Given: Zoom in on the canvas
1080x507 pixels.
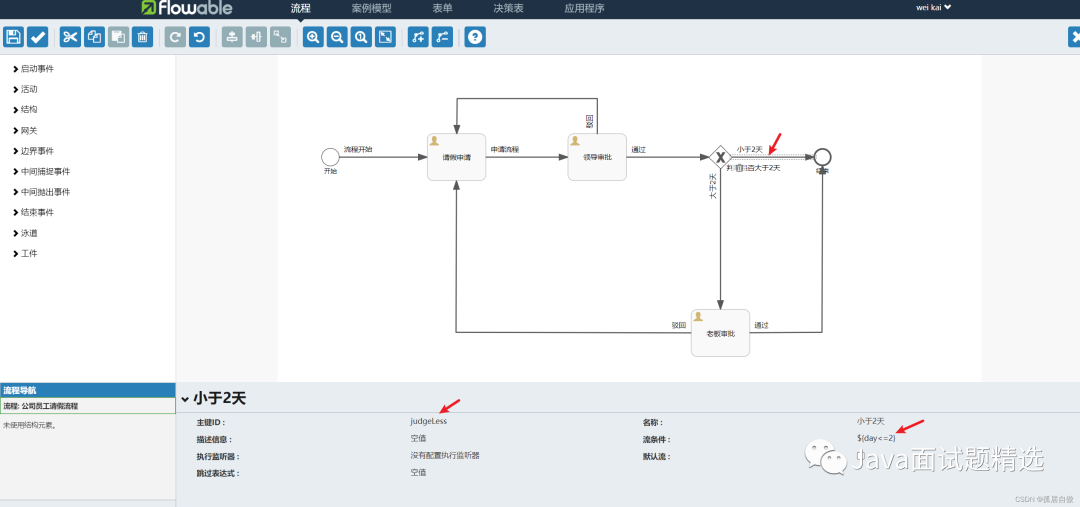Looking at the screenshot, I should (x=313, y=37).
